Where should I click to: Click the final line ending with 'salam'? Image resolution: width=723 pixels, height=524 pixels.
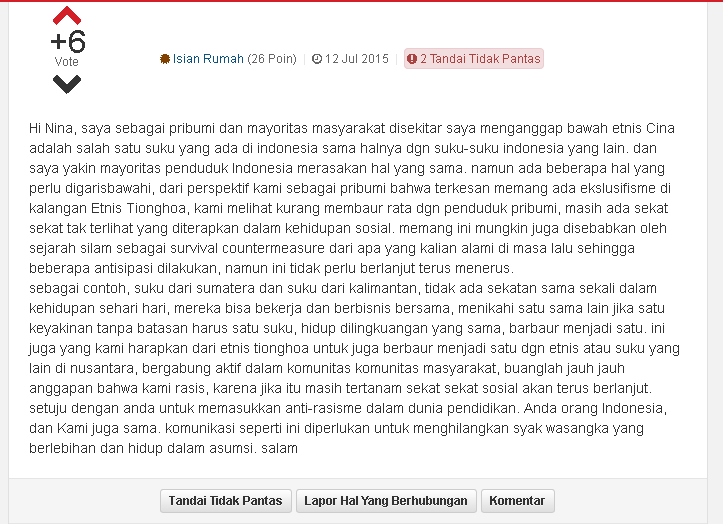click(x=163, y=448)
